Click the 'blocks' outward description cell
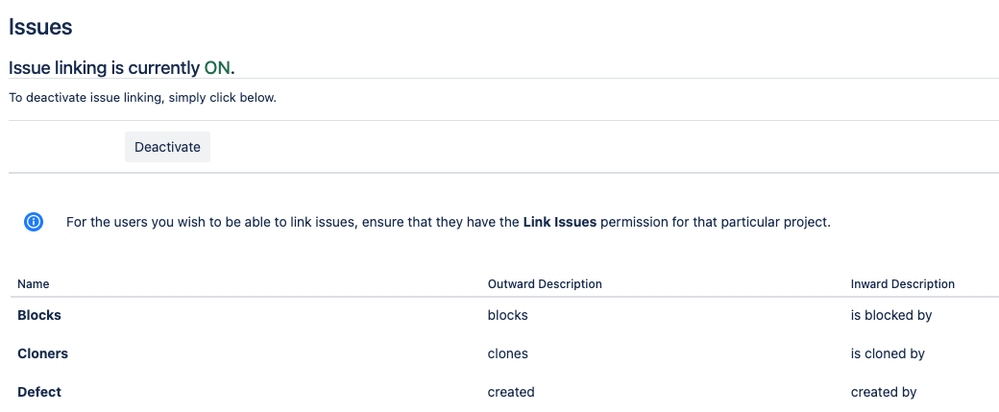The image size is (999, 412). 508,315
